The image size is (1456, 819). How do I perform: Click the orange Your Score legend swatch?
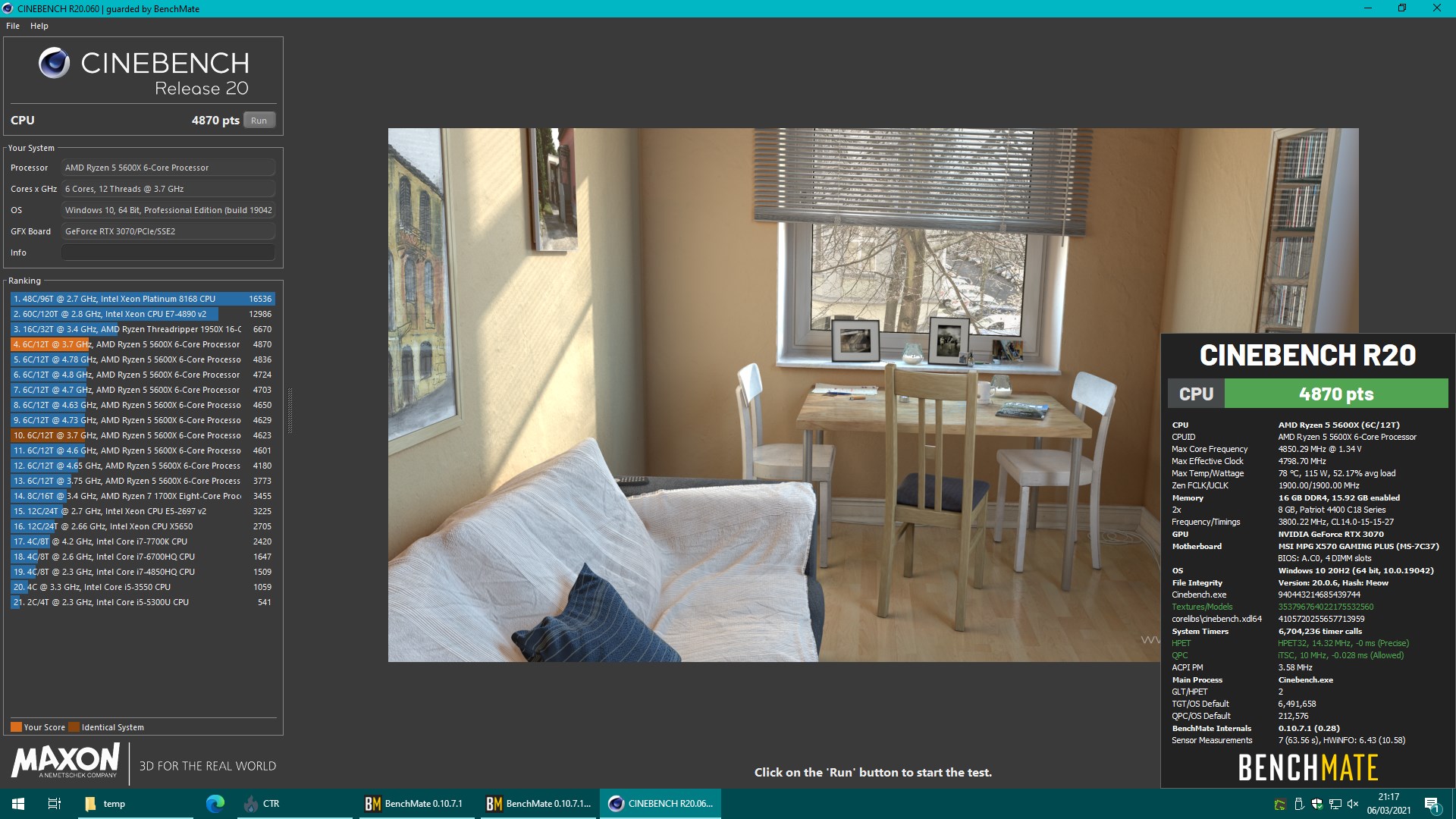point(16,727)
